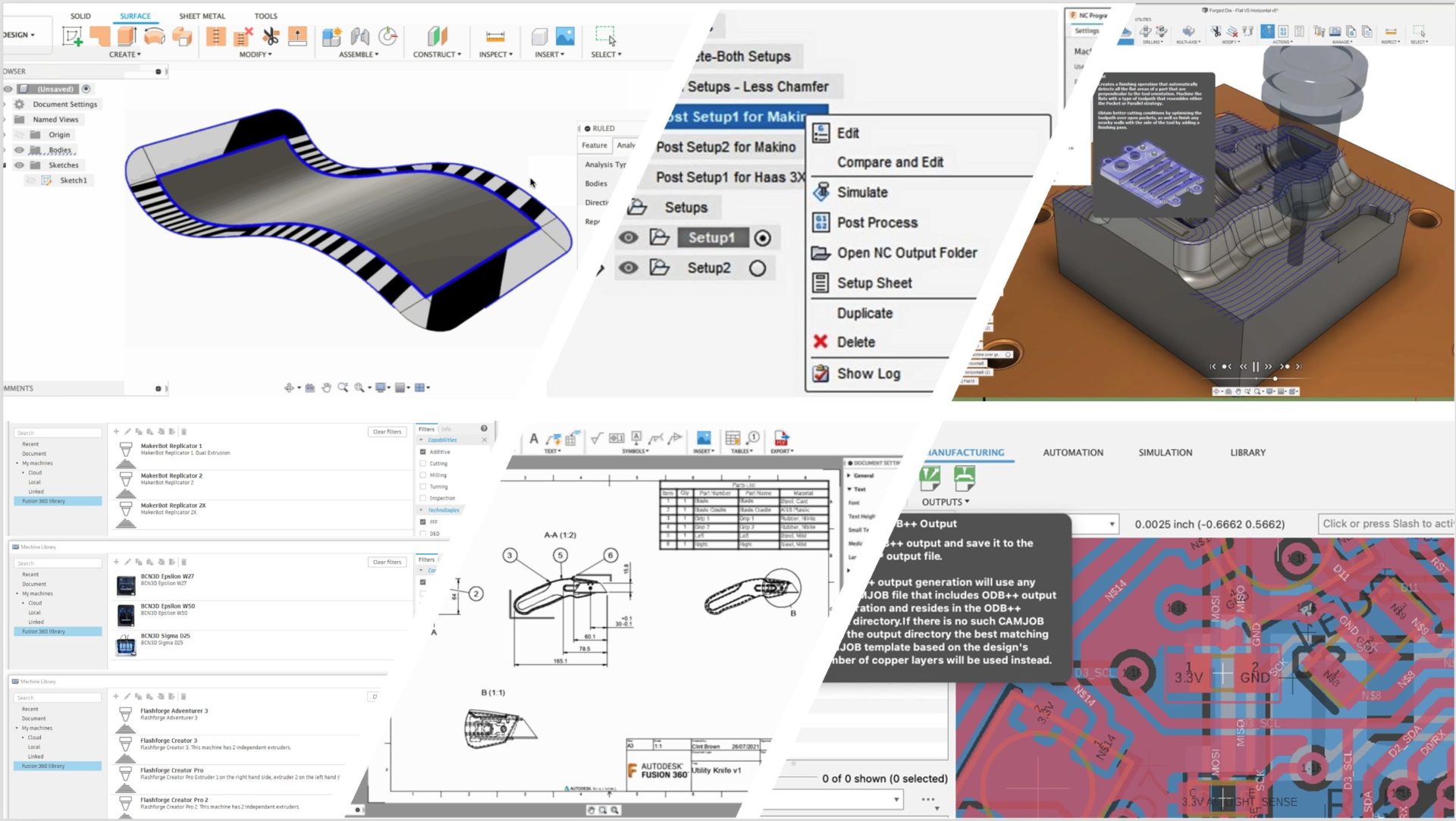Toggle visibility eye icon for Setup1
This screenshot has width=1456, height=821.
pyautogui.click(x=627, y=237)
